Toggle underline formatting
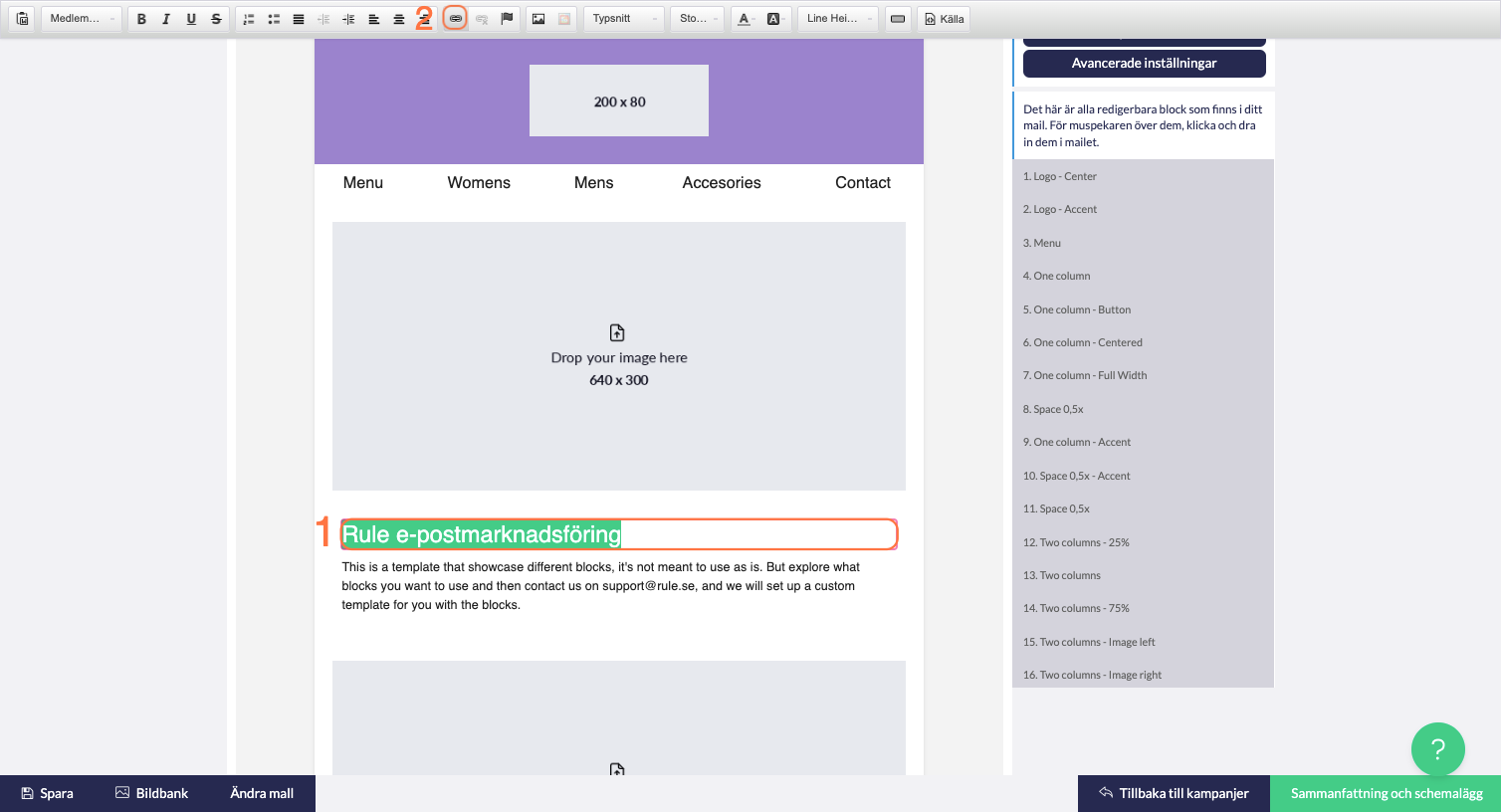 pos(191,19)
